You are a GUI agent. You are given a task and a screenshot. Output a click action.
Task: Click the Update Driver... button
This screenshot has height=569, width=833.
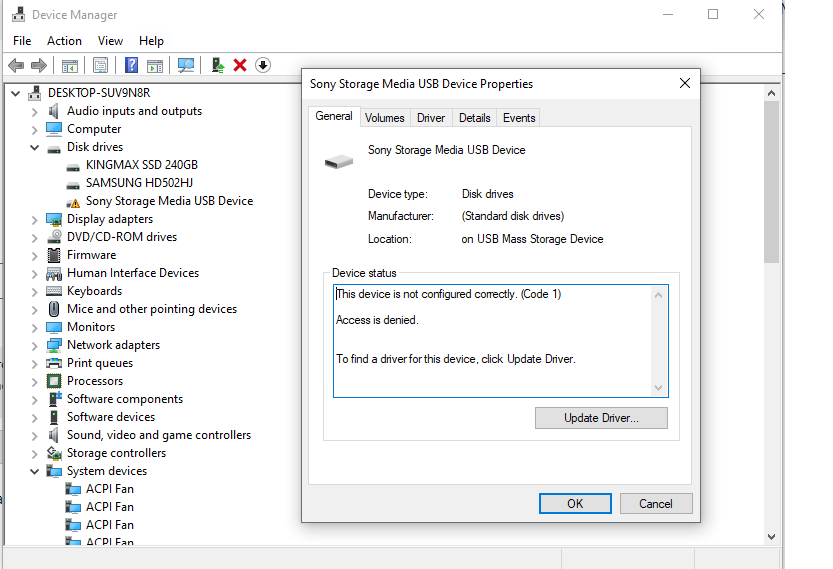[x=601, y=418]
